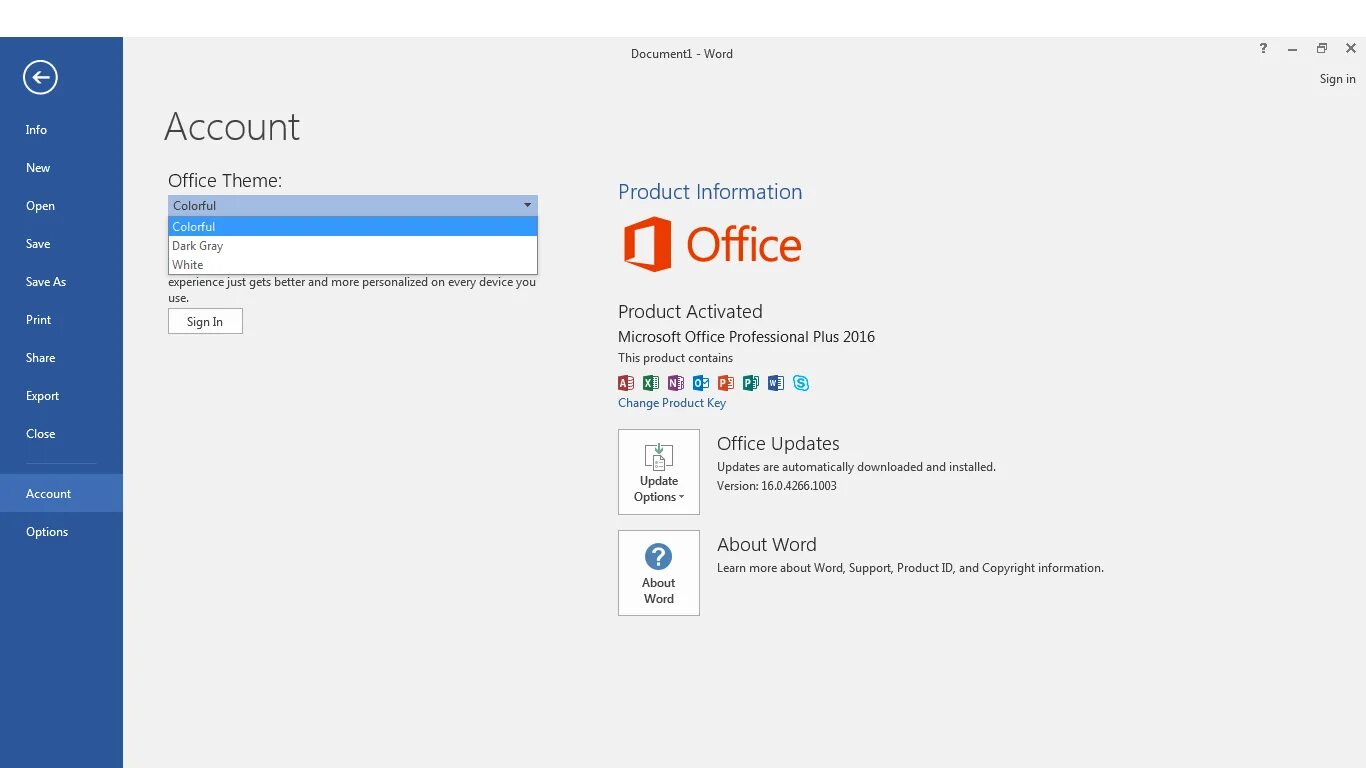This screenshot has height=768, width=1366.
Task: Click the Sign in link at top right
Action: 1337,79
